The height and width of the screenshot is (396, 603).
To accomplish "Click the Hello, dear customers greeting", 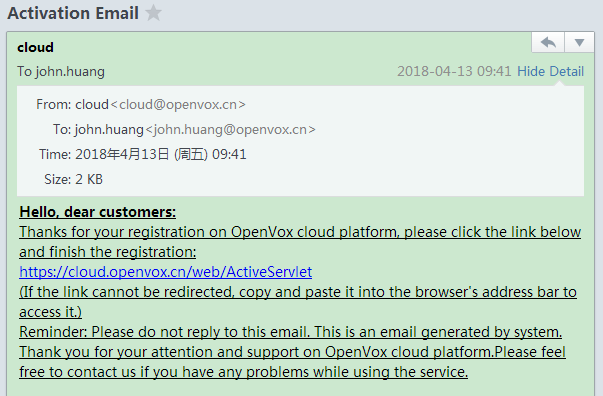I will pyautogui.click(x=98, y=212).
